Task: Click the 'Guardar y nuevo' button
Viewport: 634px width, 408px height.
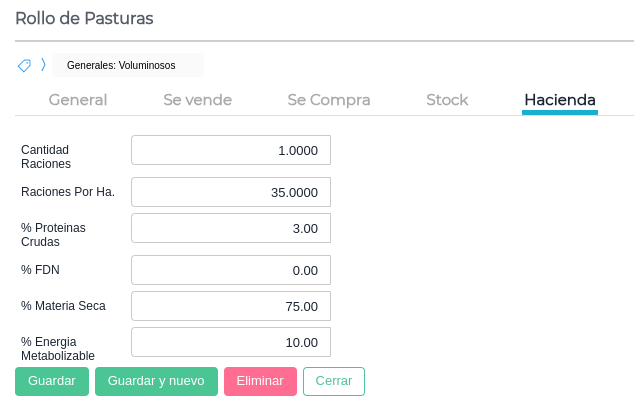Action: [x=156, y=381]
